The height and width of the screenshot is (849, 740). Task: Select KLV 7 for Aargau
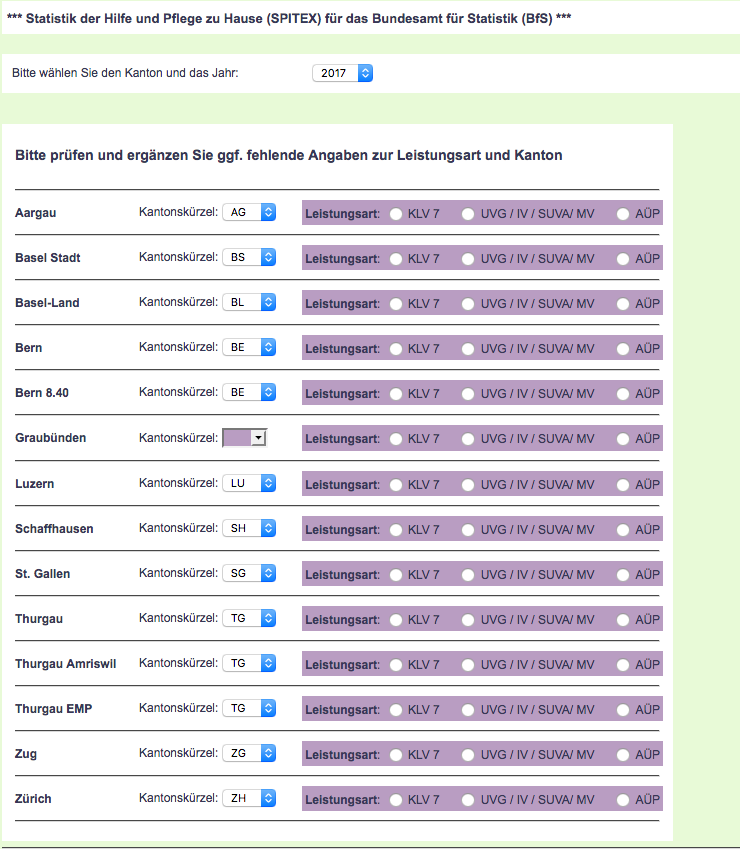click(396, 214)
